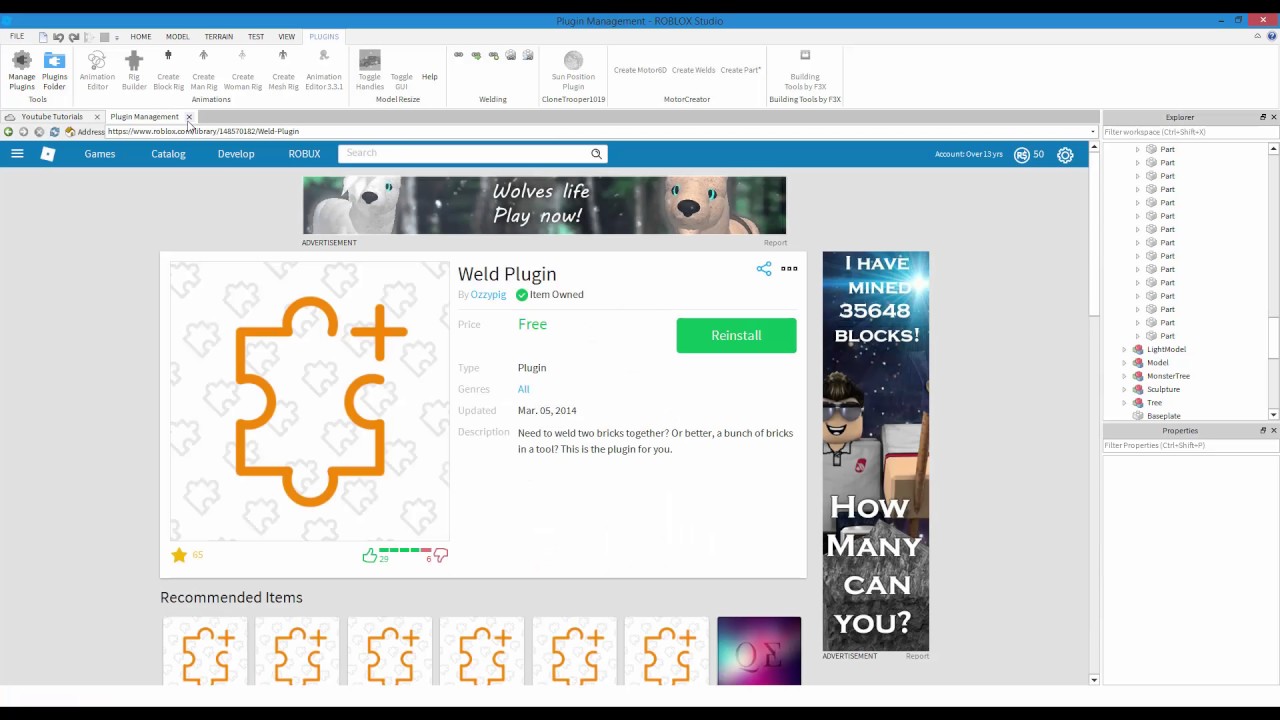Close the Plugin Management tab
The height and width of the screenshot is (720, 1280).
click(189, 117)
